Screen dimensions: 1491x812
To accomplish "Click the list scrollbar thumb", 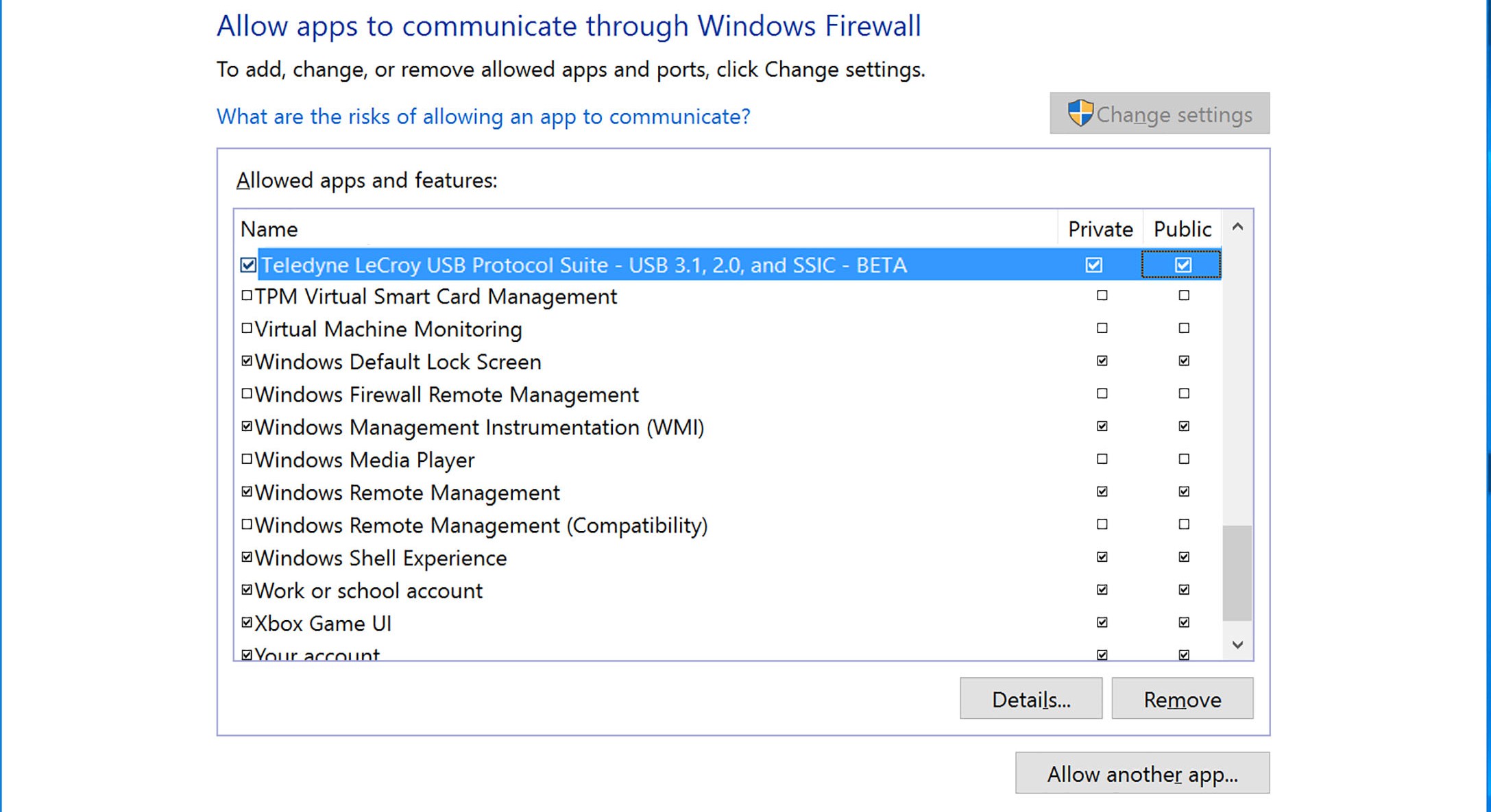I will pos(1237,573).
